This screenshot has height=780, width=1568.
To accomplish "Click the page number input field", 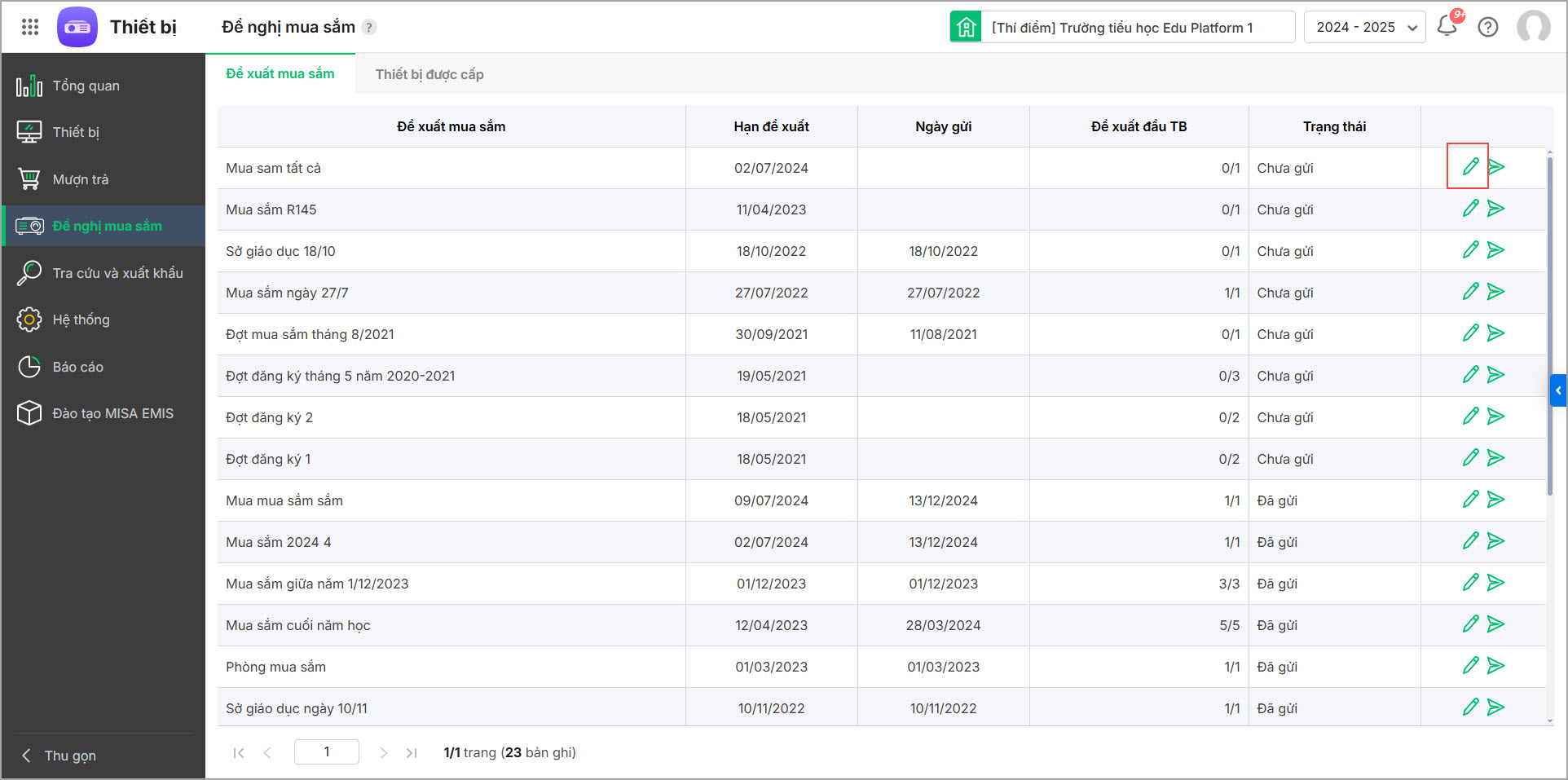I will coord(327,751).
